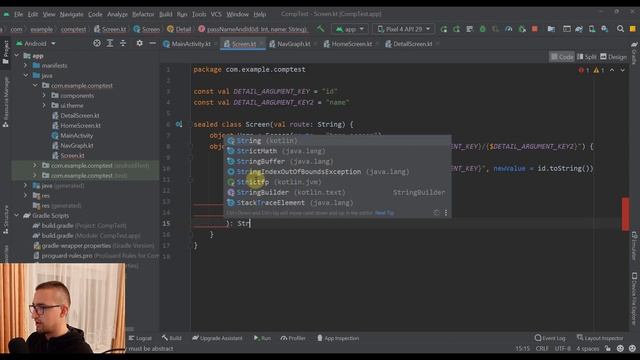
Task: Toggle the Resource Manager side tool window
Action: coord(6,102)
